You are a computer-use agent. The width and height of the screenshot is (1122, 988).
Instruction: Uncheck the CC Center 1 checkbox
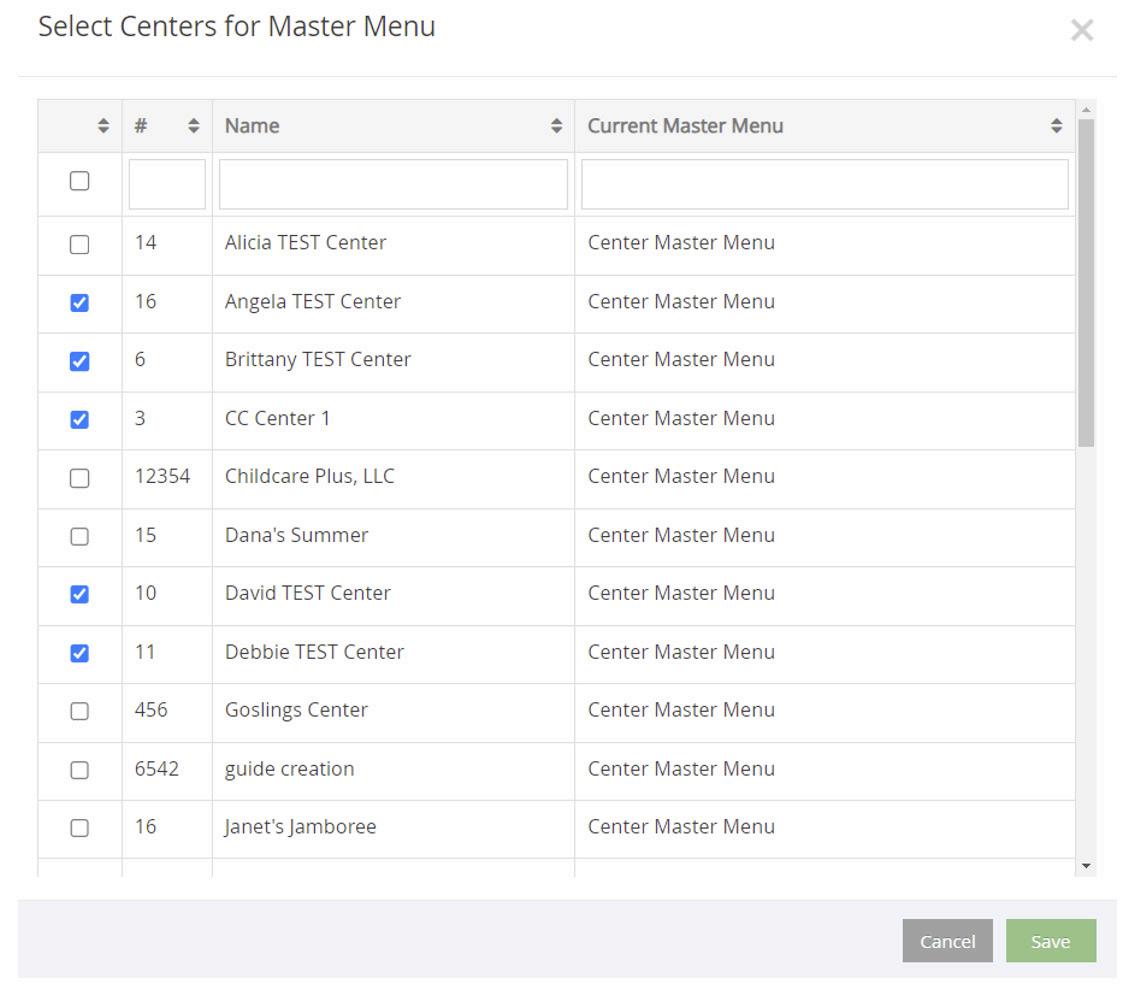point(79,419)
